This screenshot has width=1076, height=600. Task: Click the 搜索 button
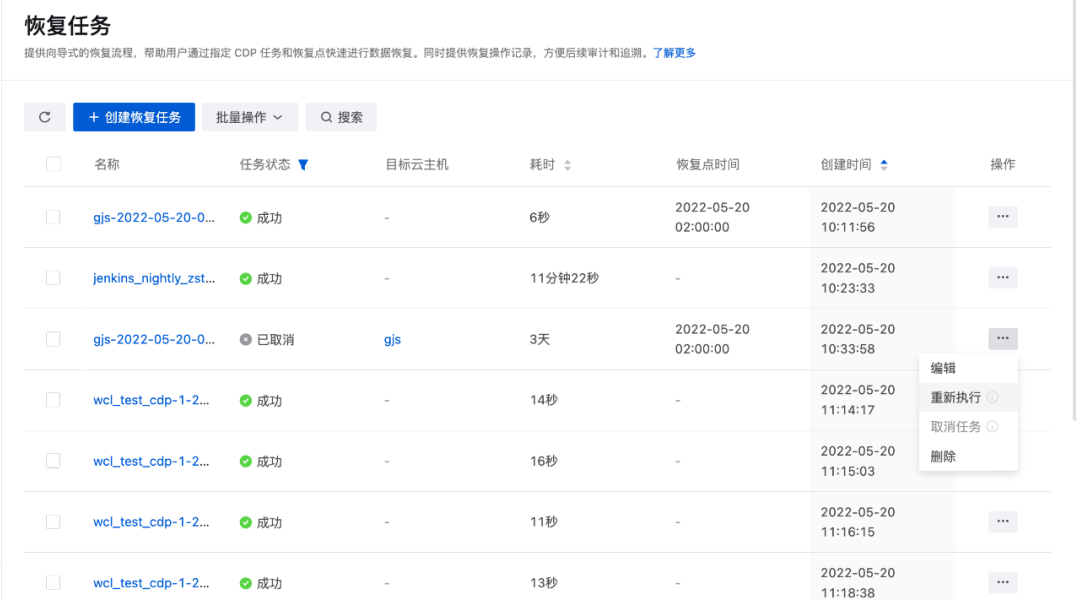click(x=341, y=117)
